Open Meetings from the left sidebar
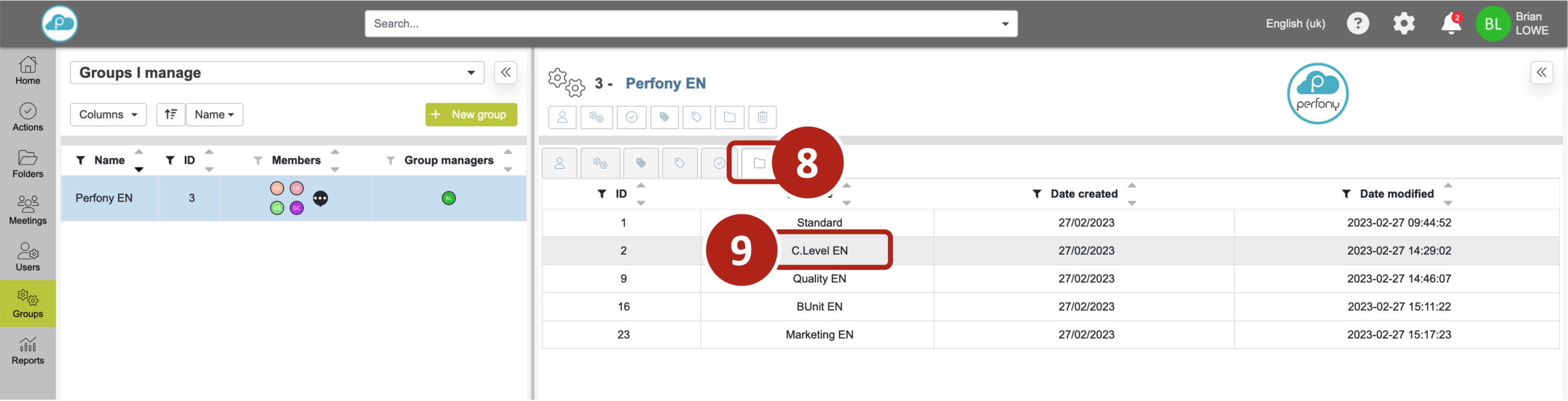Screen dimensions: 1568x401 click(28, 210)
